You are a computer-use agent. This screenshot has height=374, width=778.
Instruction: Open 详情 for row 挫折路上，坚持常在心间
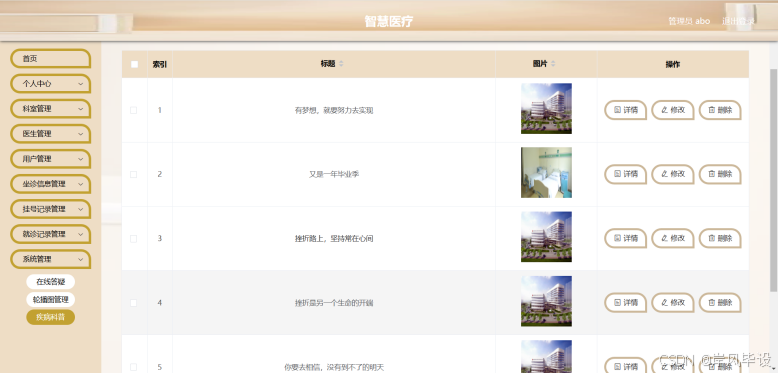click(x=625, y=238)
